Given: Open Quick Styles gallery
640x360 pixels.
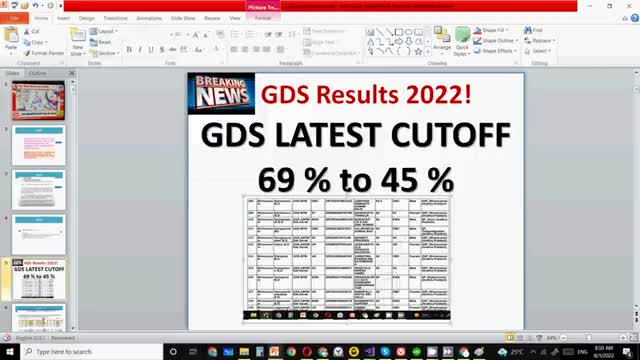Looking at the screenshot, I should coord(462,42).
